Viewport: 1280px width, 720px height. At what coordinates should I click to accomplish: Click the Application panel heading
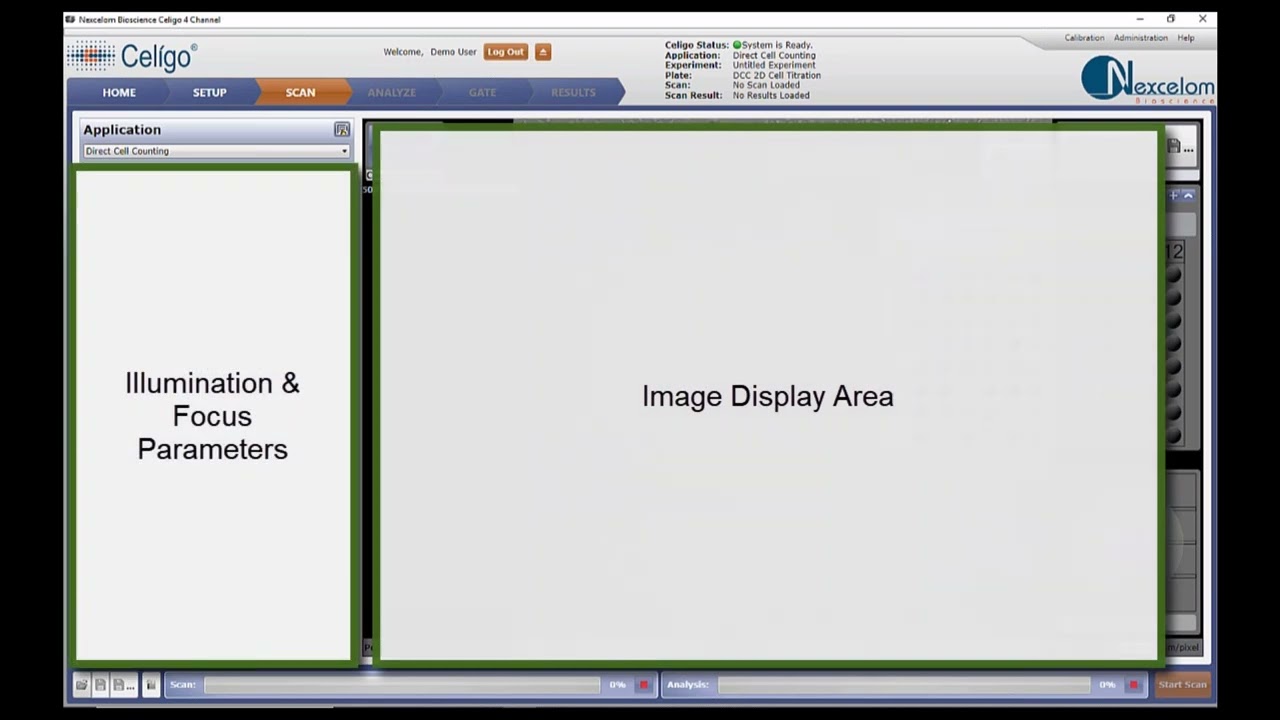(122, 130)
